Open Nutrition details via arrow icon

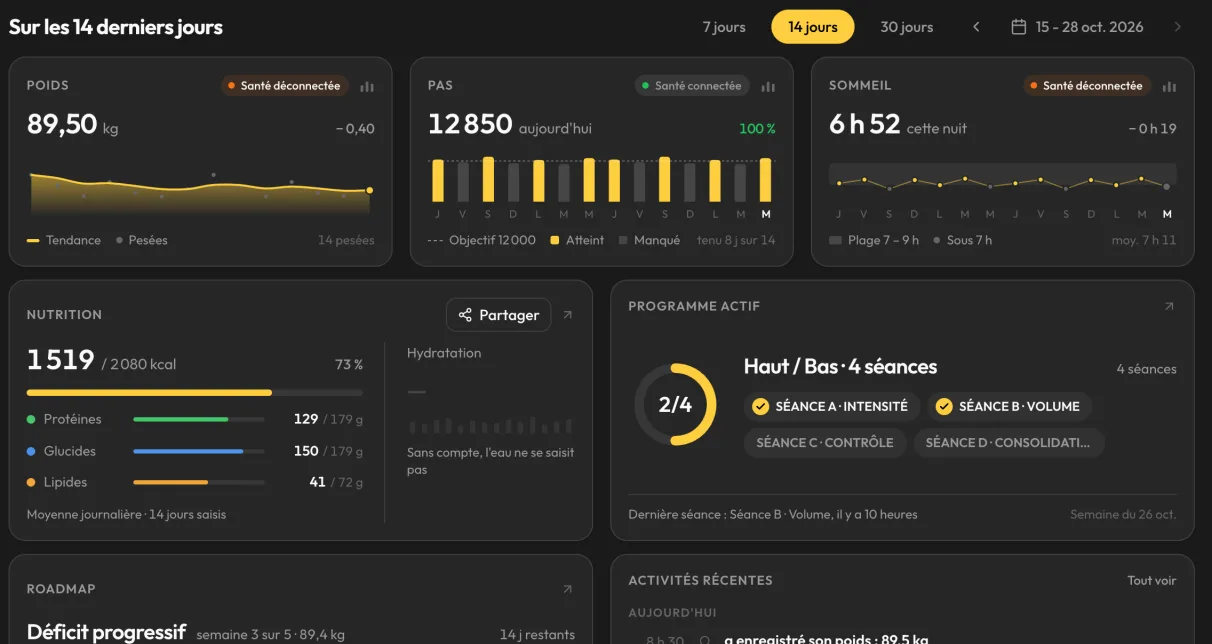pyautogui.click(x=567, y=315)
